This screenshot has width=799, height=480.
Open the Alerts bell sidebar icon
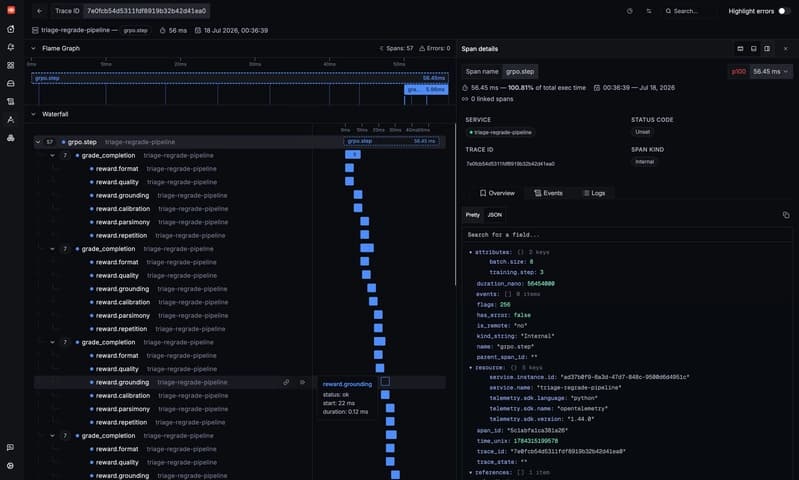pos(11,47)
